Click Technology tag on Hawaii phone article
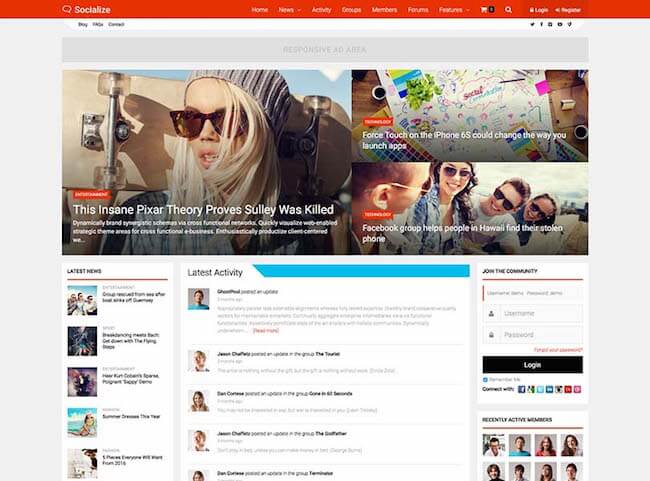650x481 pixels. pyautogui.click(x=378, y=215)
